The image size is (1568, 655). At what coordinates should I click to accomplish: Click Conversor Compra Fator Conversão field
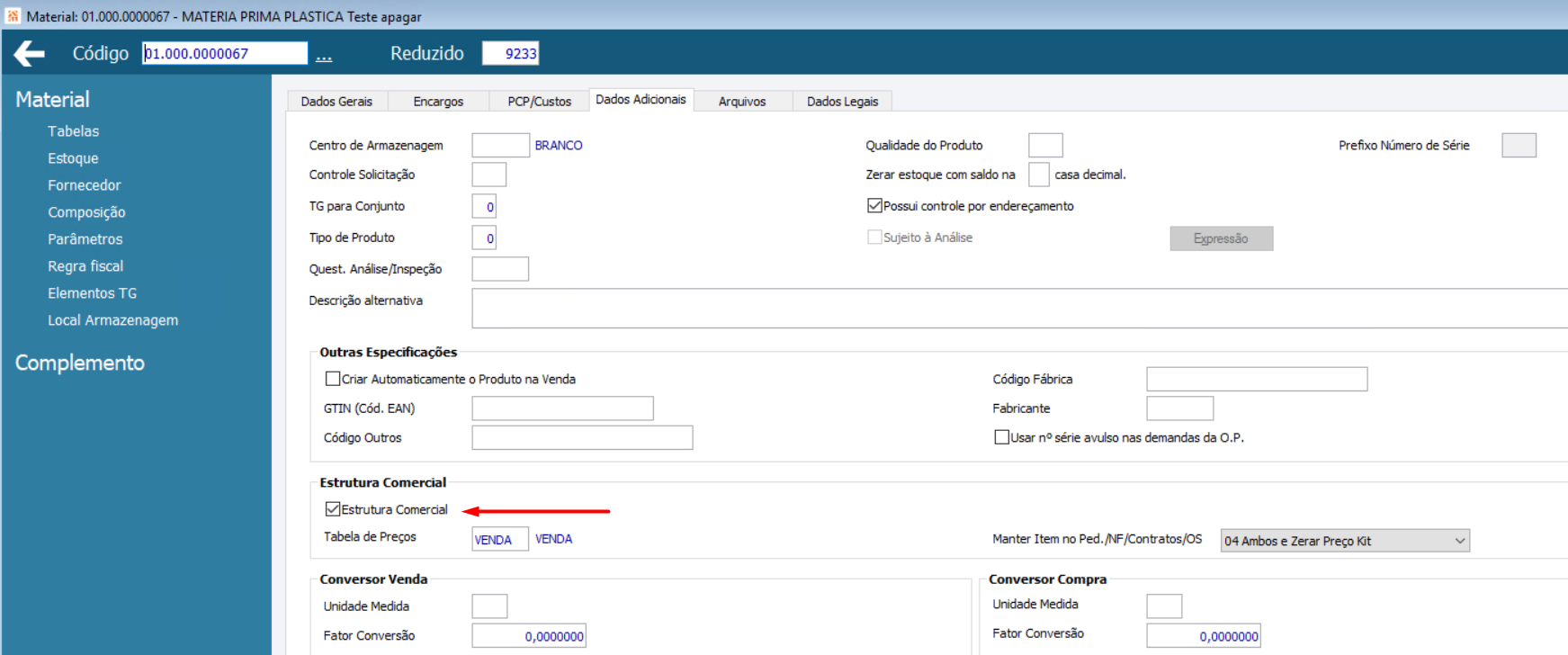click(1204, 636)
